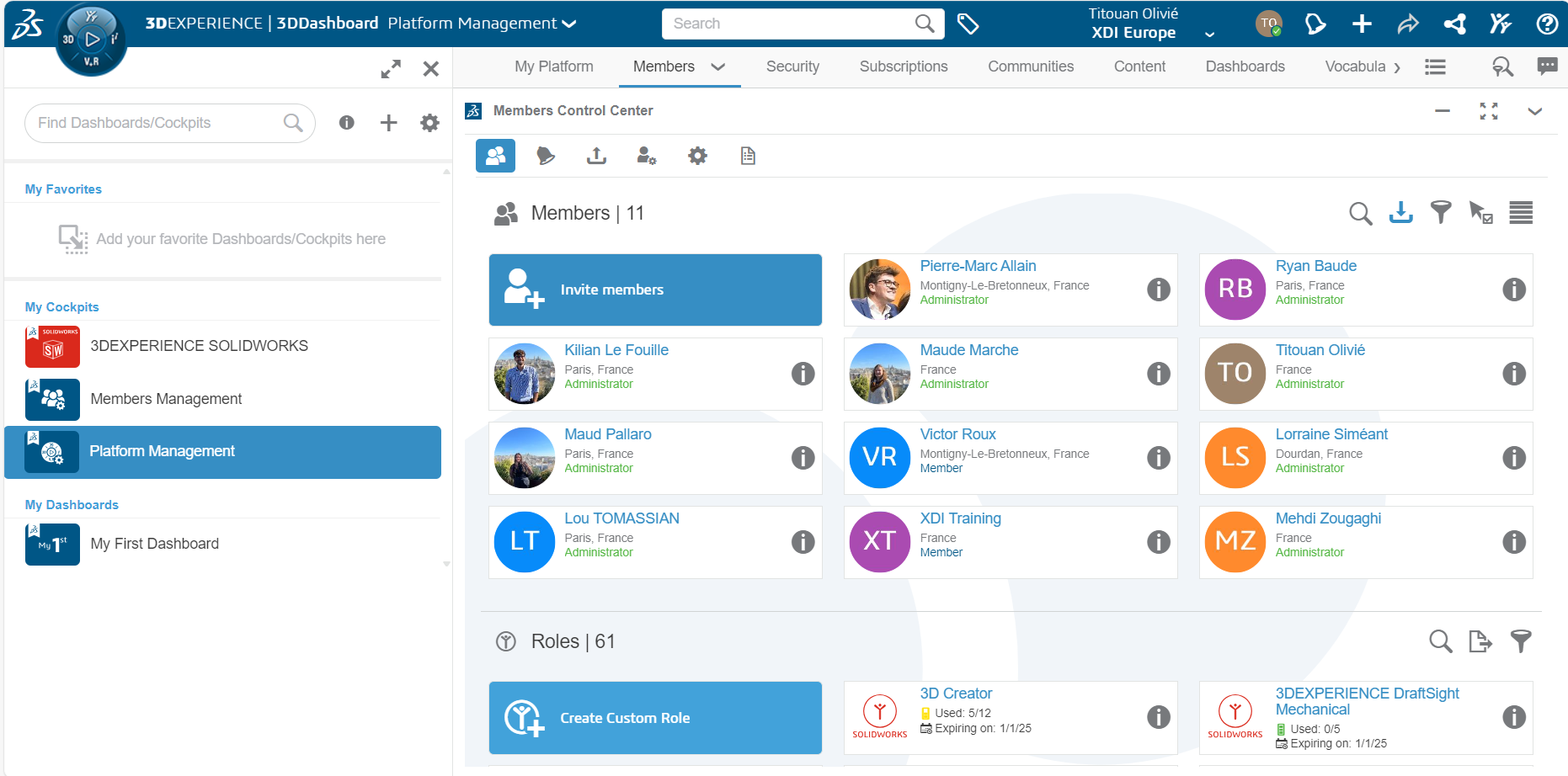This screenshot has width=1568, height=776.
Task: Click the Invite members button
Action: 654,290
